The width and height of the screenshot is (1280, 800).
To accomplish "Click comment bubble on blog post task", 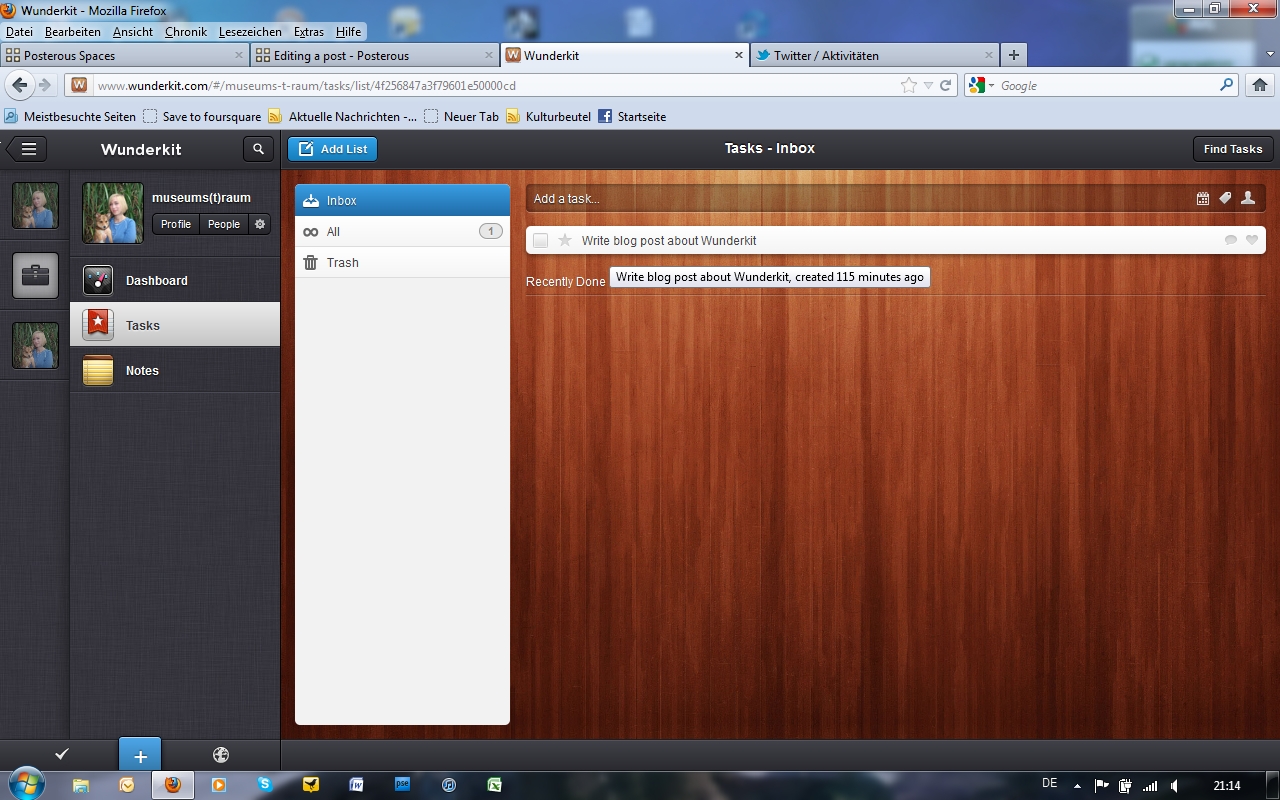I will (x=1231, y=240).
